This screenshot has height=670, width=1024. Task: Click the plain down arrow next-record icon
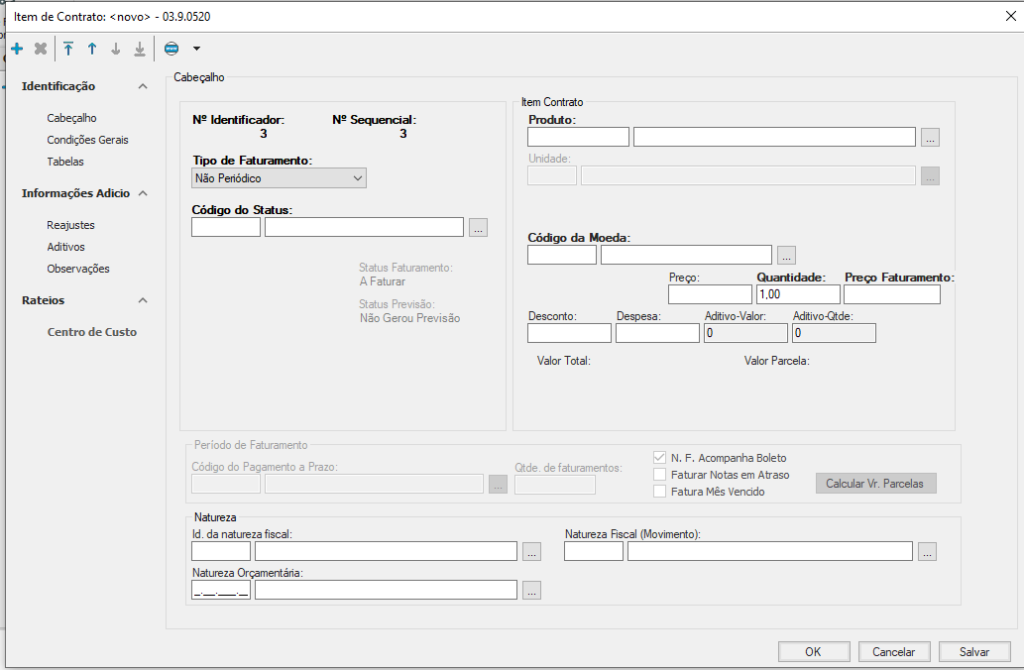(116, 48)
